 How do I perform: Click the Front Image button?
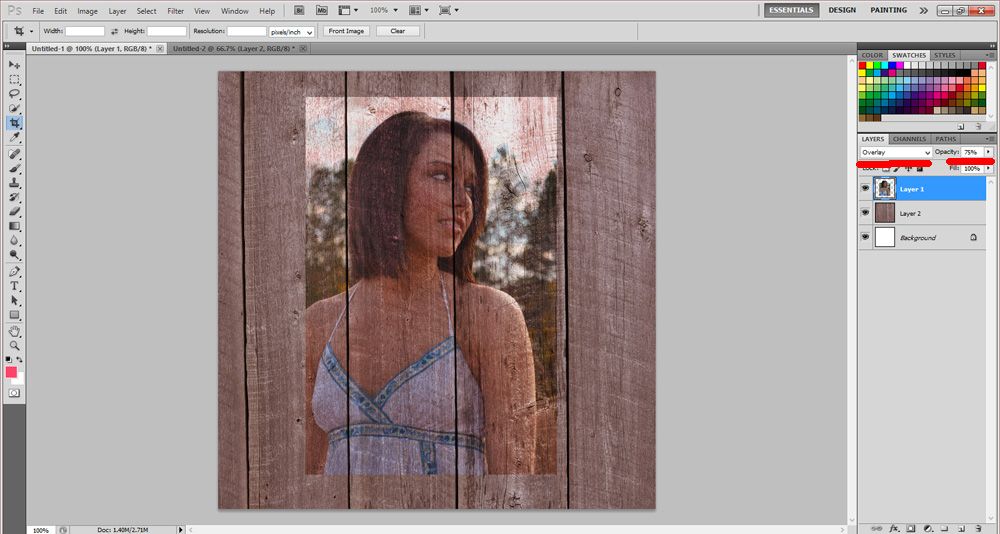point(346,31)
